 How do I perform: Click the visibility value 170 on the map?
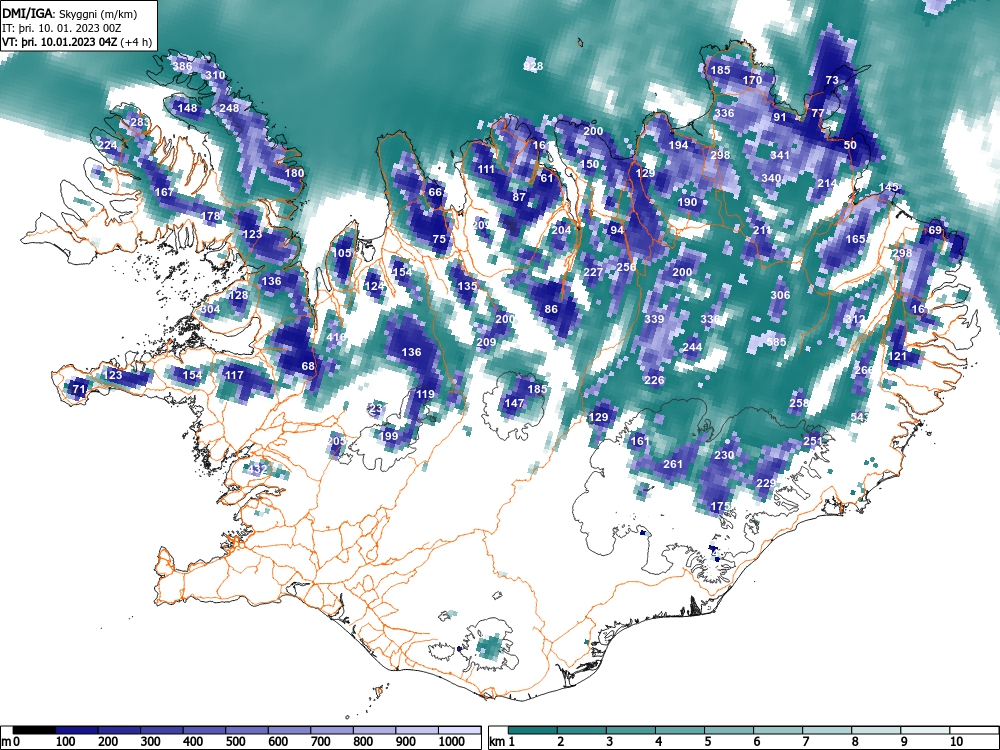tap(753, 80)
